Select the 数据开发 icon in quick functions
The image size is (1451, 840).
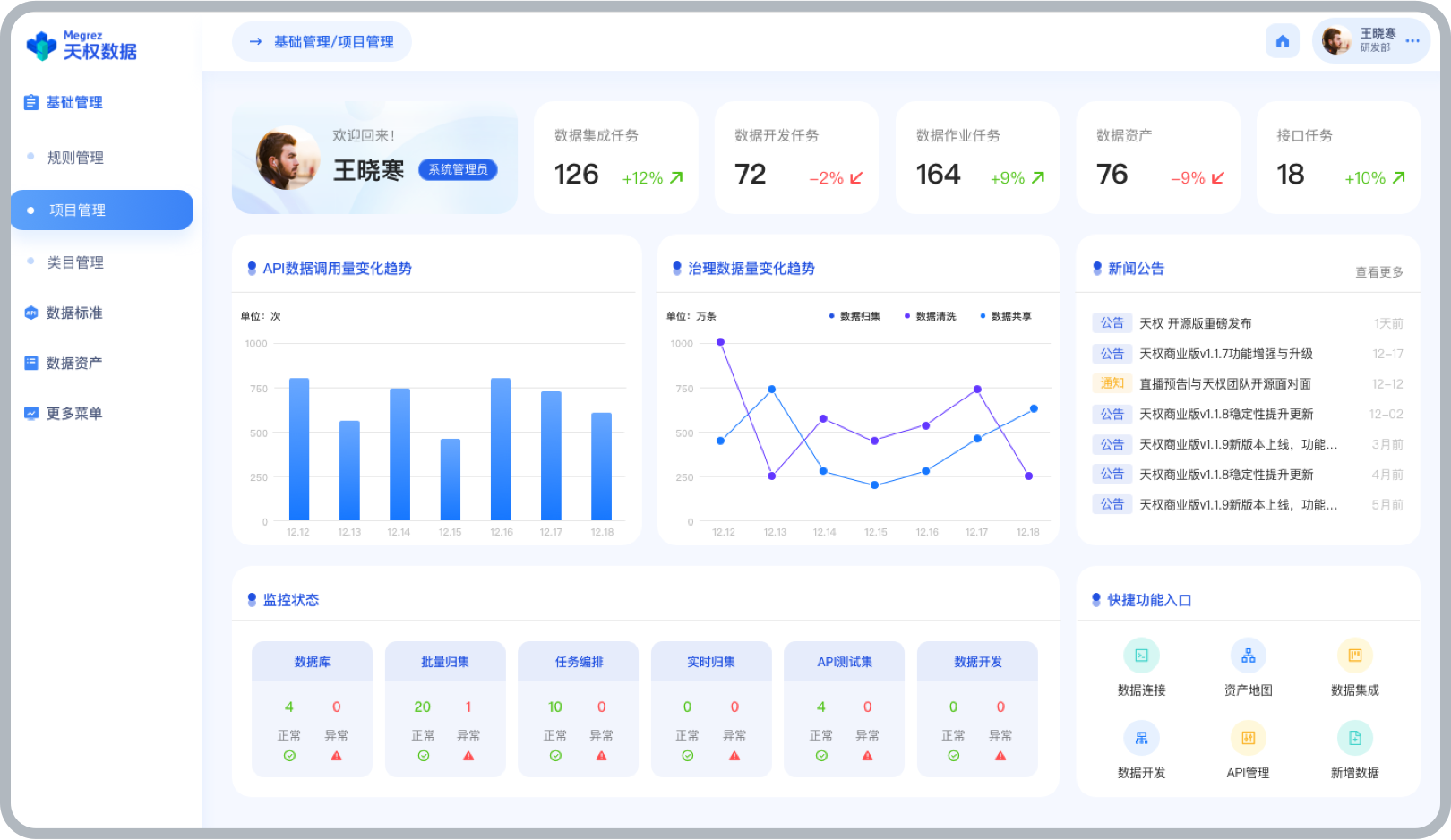coord(1141,738)
